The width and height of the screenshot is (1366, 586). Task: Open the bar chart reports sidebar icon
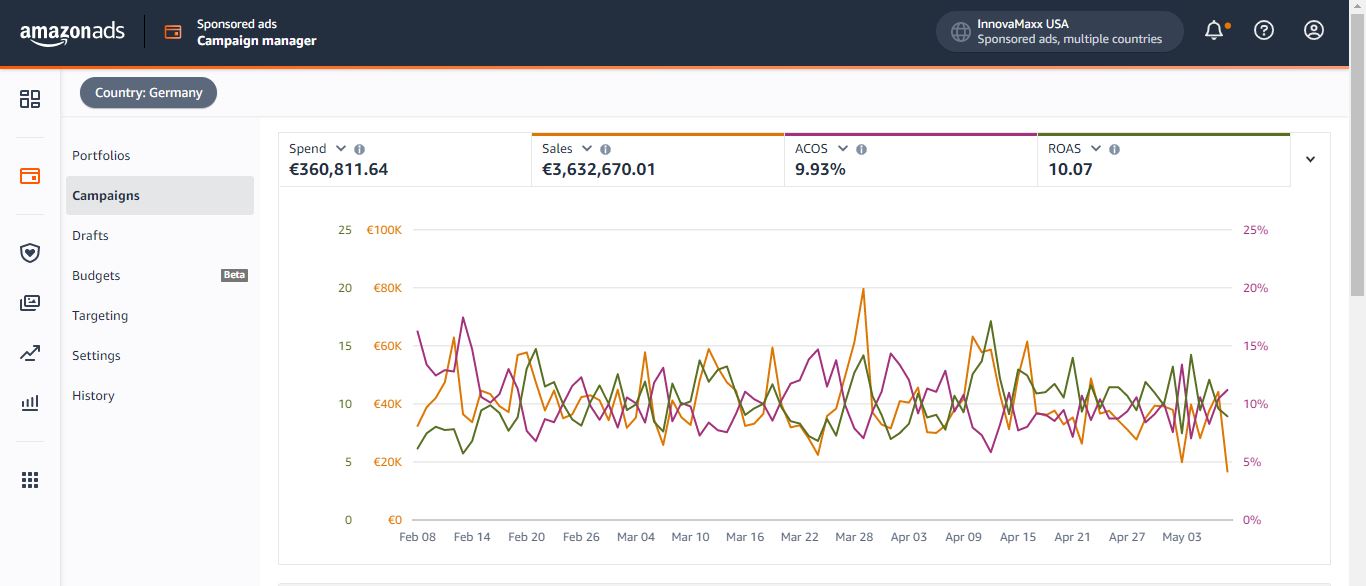pos(30,403)
